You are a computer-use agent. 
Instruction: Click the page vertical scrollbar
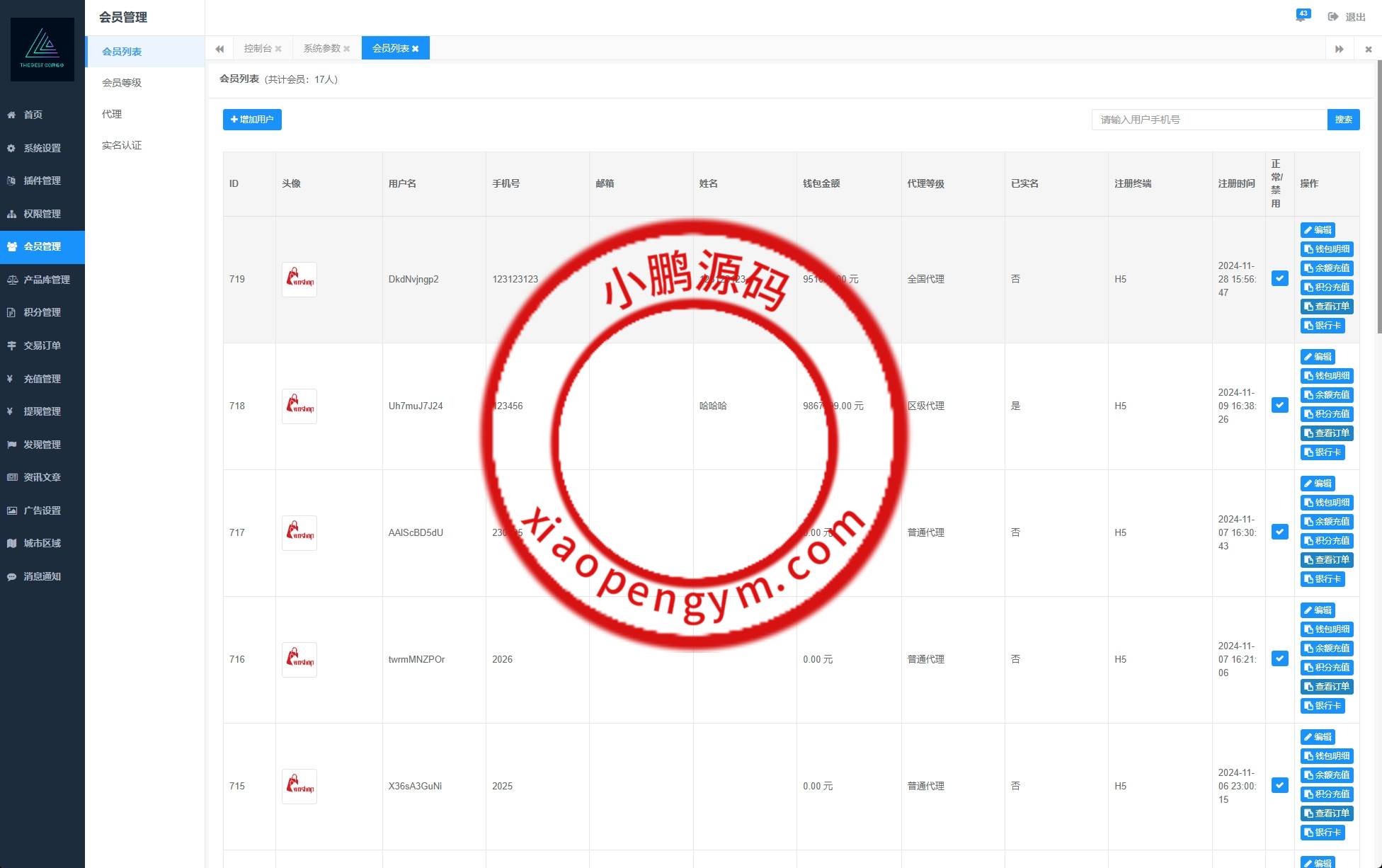click(1378, 197)
